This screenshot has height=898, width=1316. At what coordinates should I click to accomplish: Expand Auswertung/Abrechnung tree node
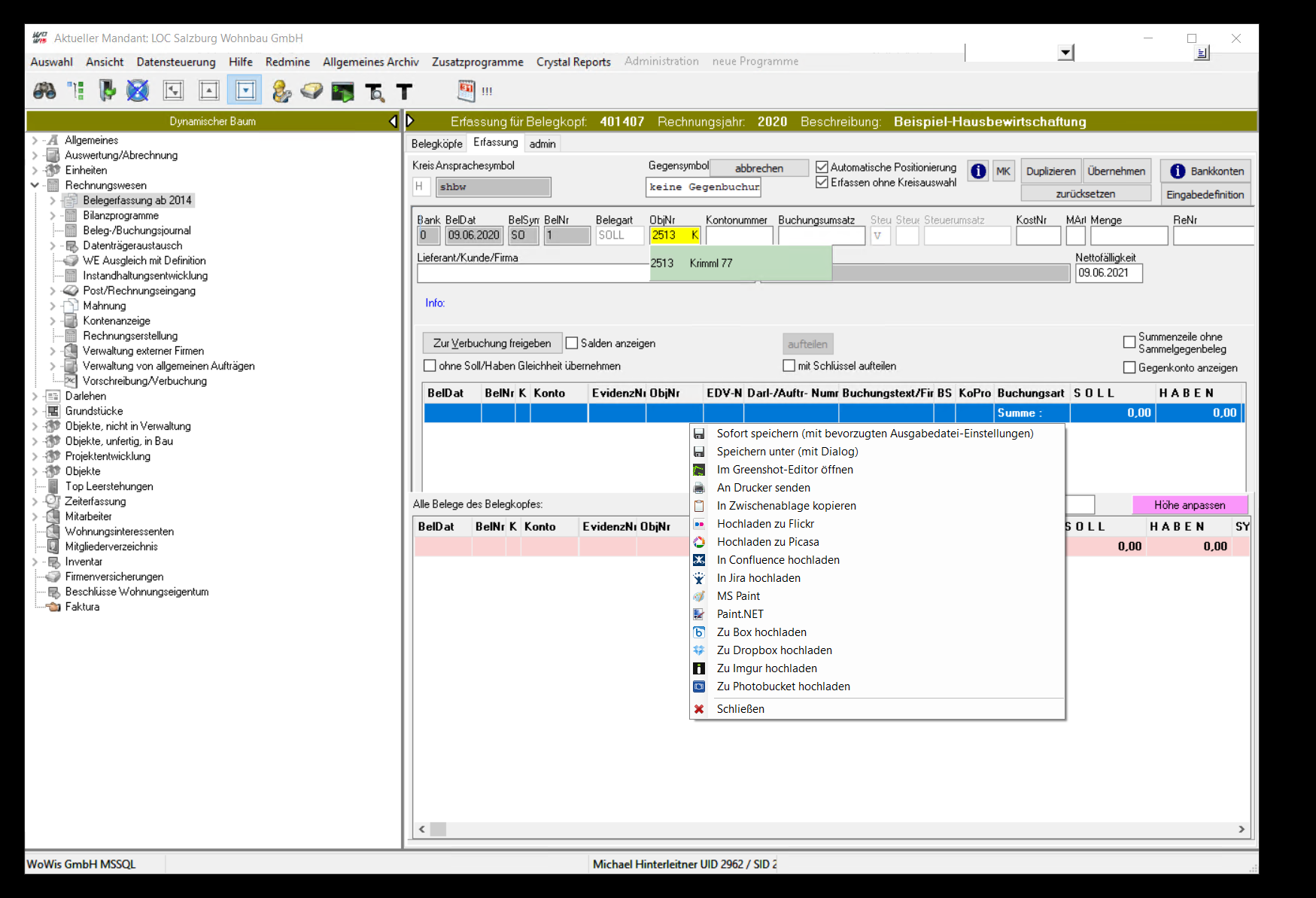click(x=35, y=155)
